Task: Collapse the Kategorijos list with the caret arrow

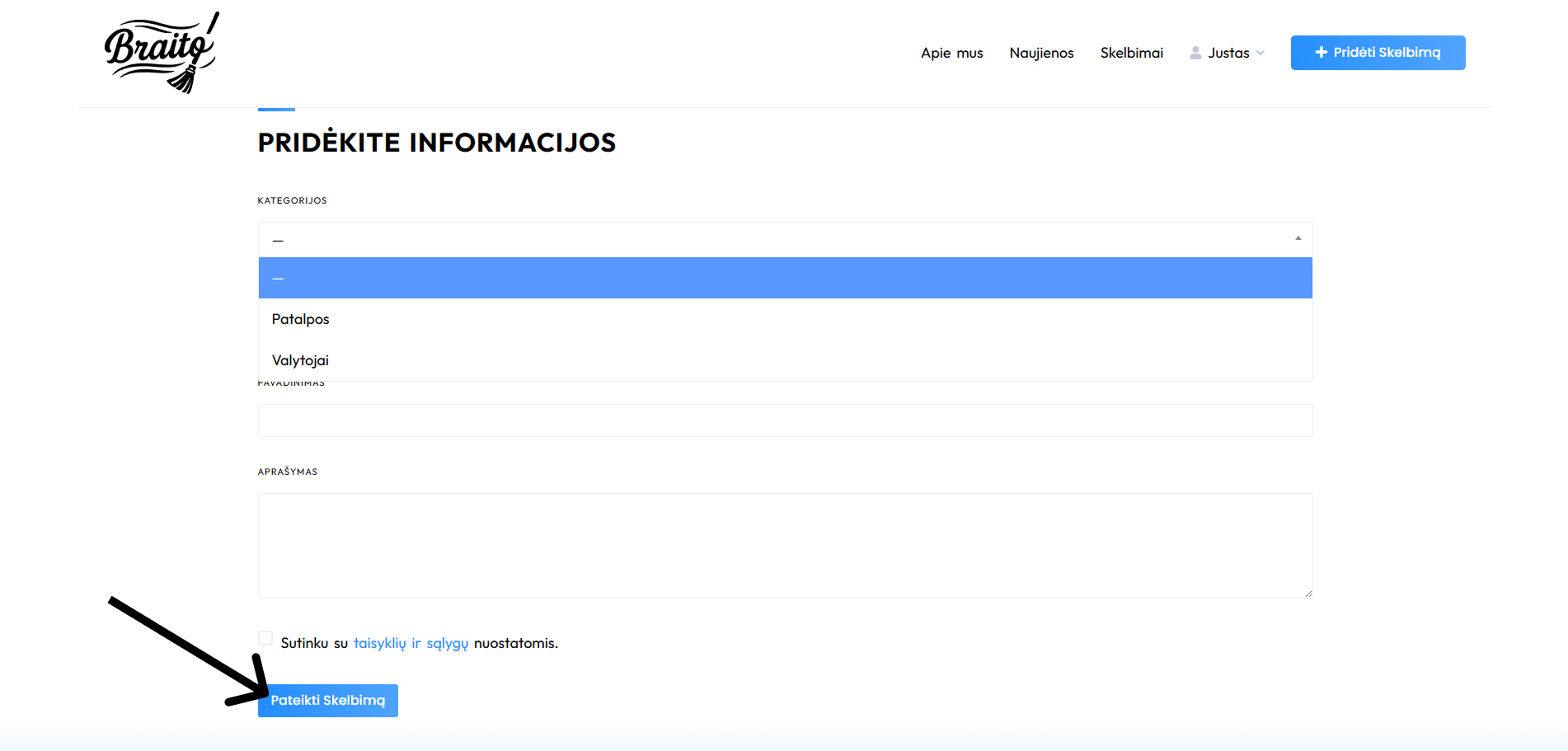Action: tap(1298, 238)
